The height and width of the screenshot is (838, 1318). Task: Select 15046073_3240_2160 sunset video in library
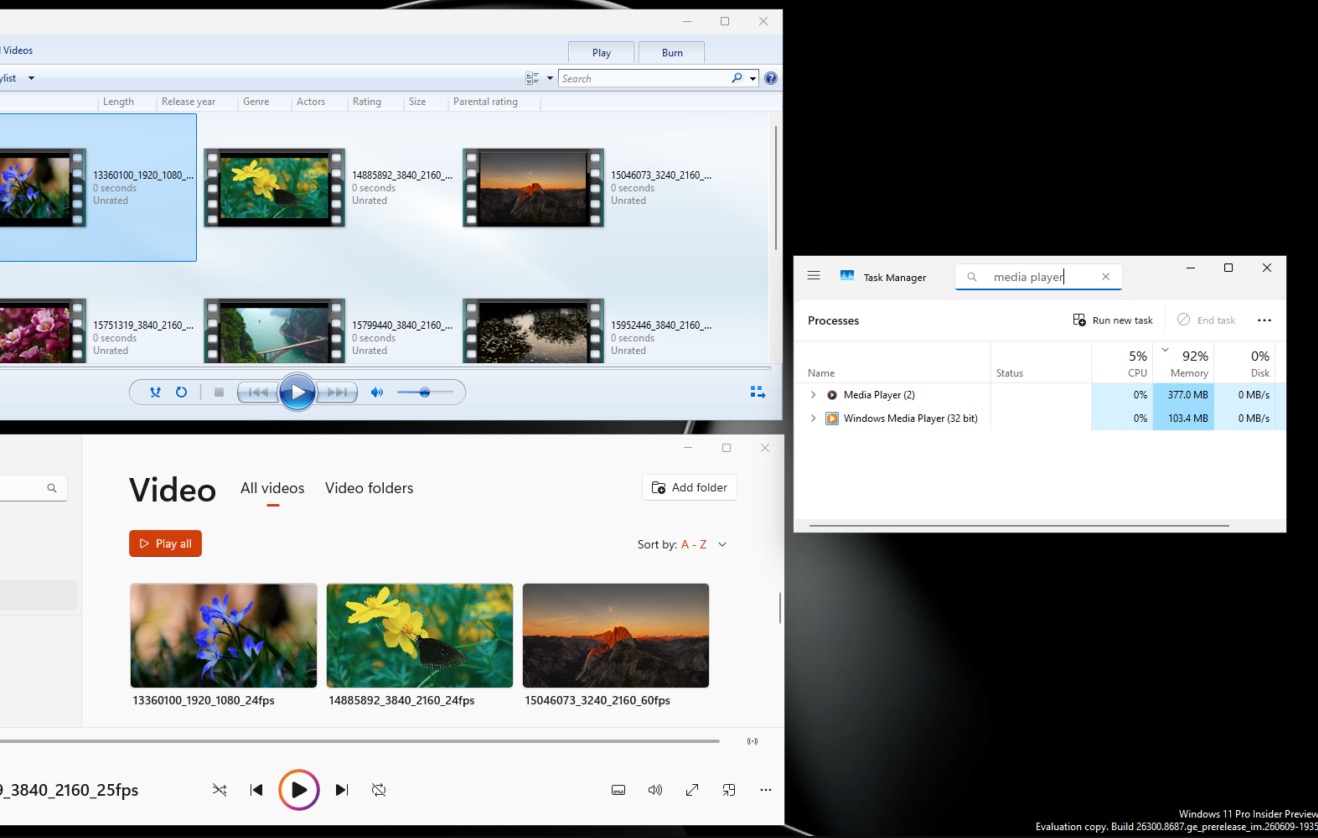(x=533, y=187)
